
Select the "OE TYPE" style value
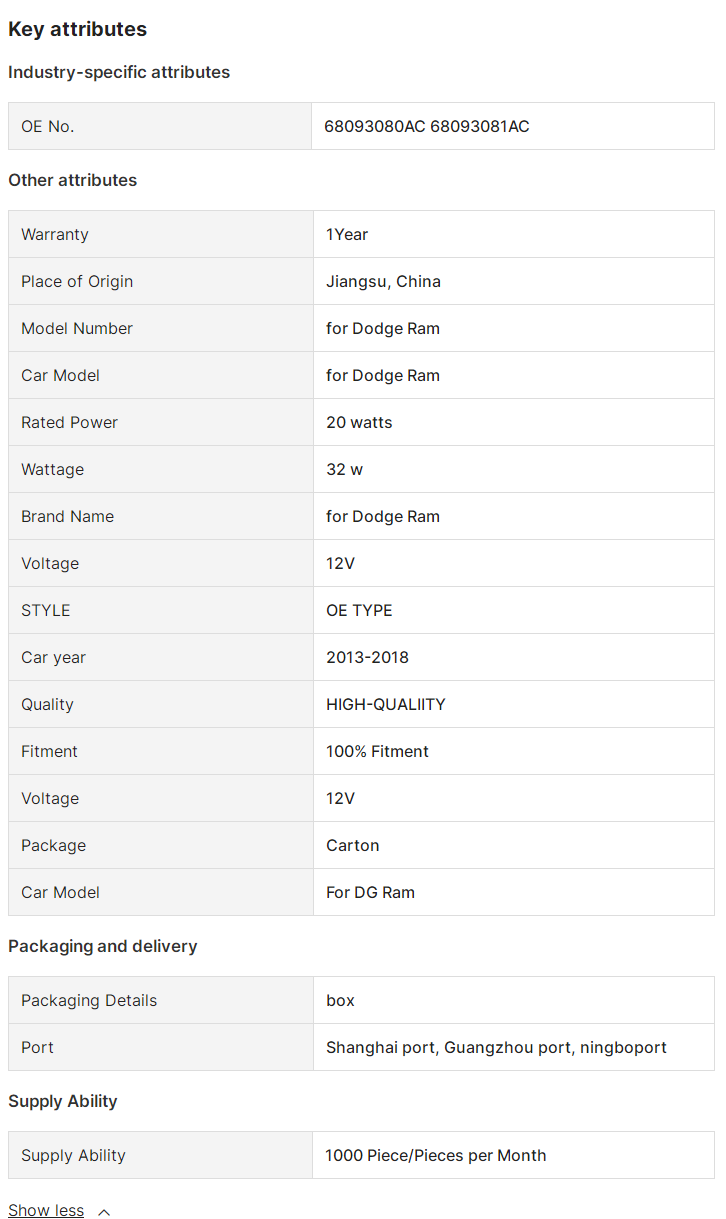tap(359, 610)
